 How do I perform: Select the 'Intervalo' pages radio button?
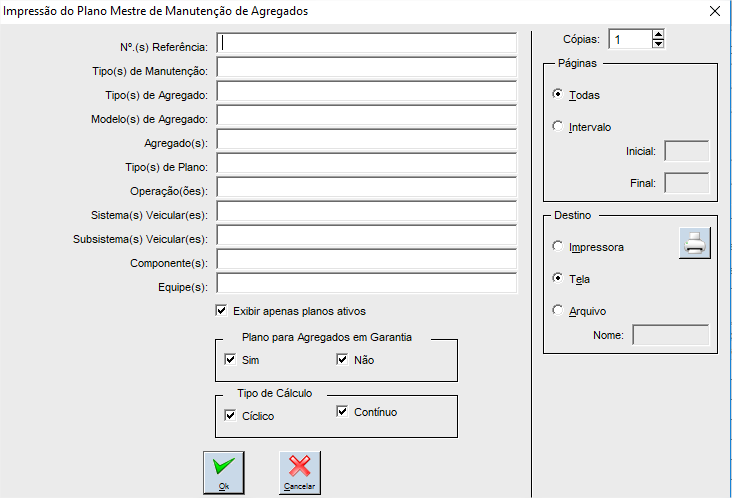[558, 127]
